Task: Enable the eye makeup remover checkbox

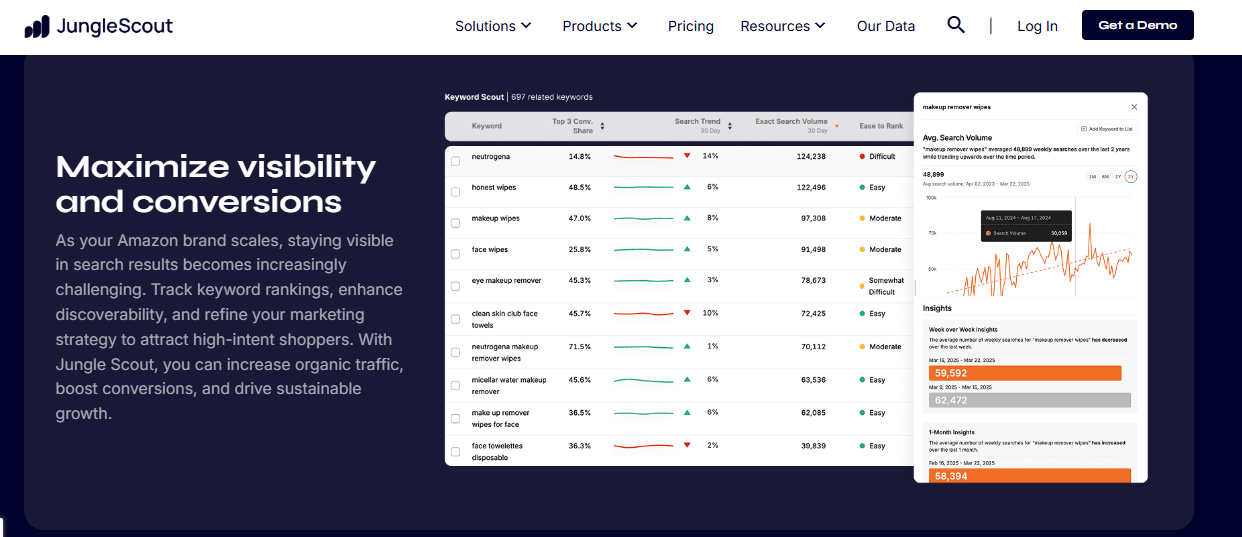Action: tap(456, 284)
